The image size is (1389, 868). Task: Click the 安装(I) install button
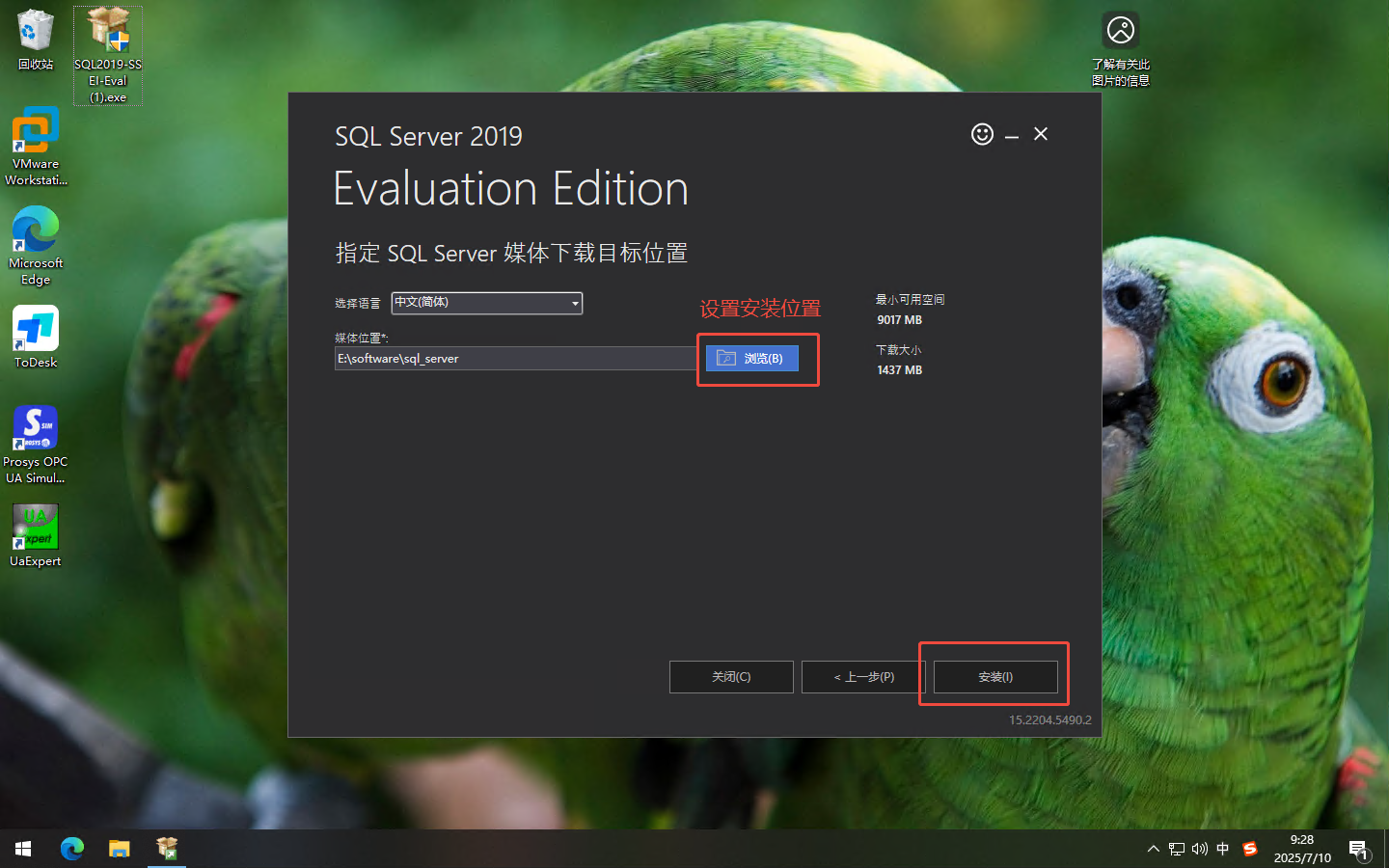[x=994, y=676]
